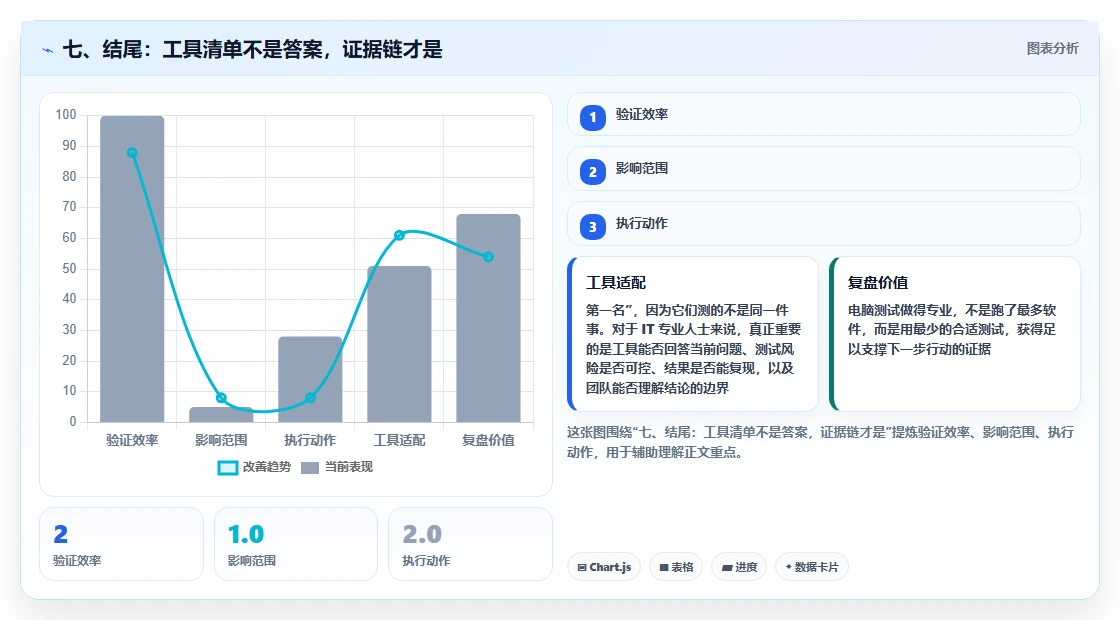Click the stat card value 1.0

click(x=246, y=534)
